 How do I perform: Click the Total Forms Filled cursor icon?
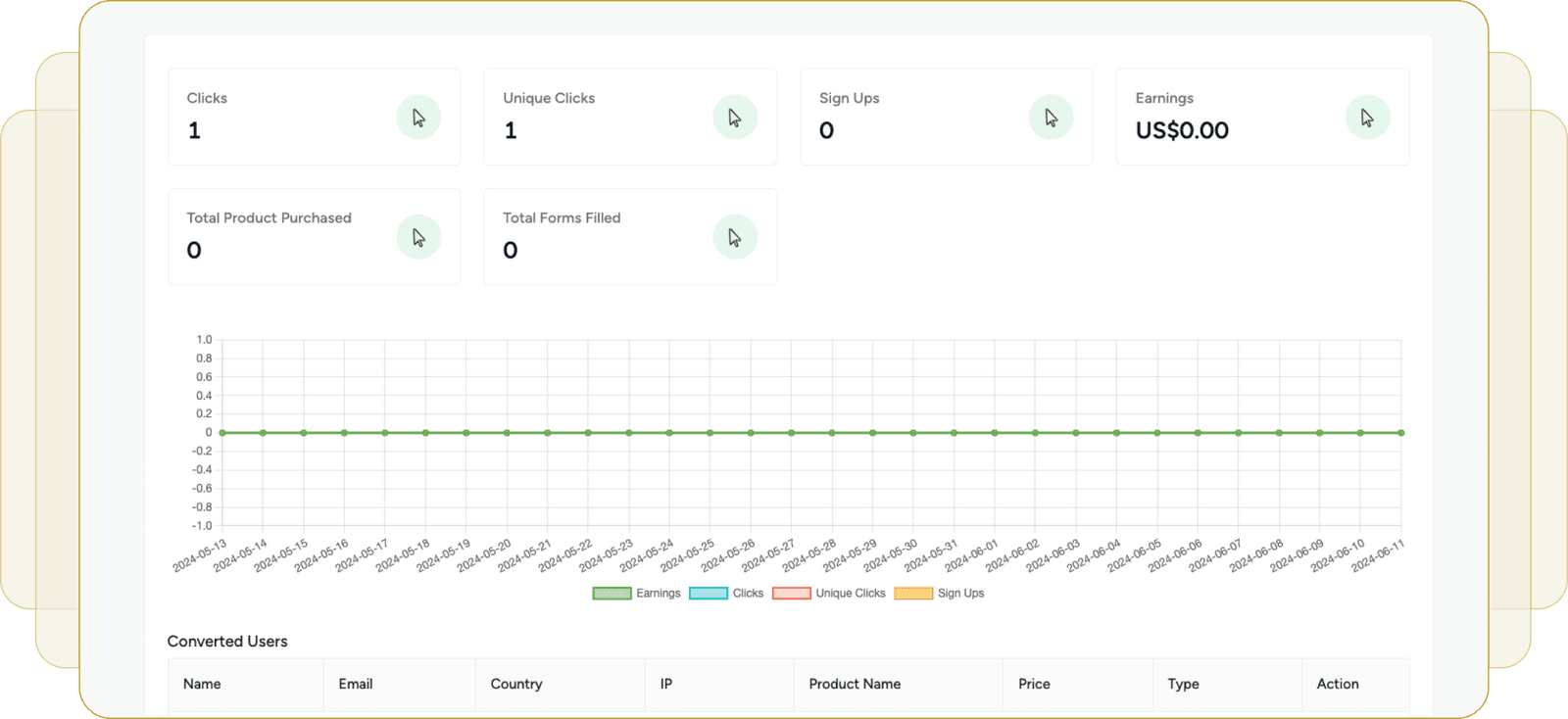735,237
